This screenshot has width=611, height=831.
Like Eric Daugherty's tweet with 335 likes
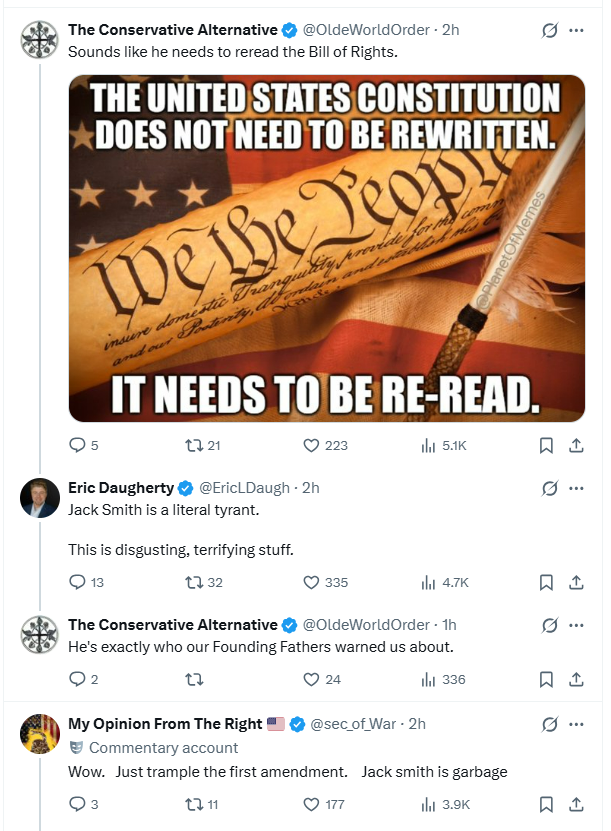[325, 582]
